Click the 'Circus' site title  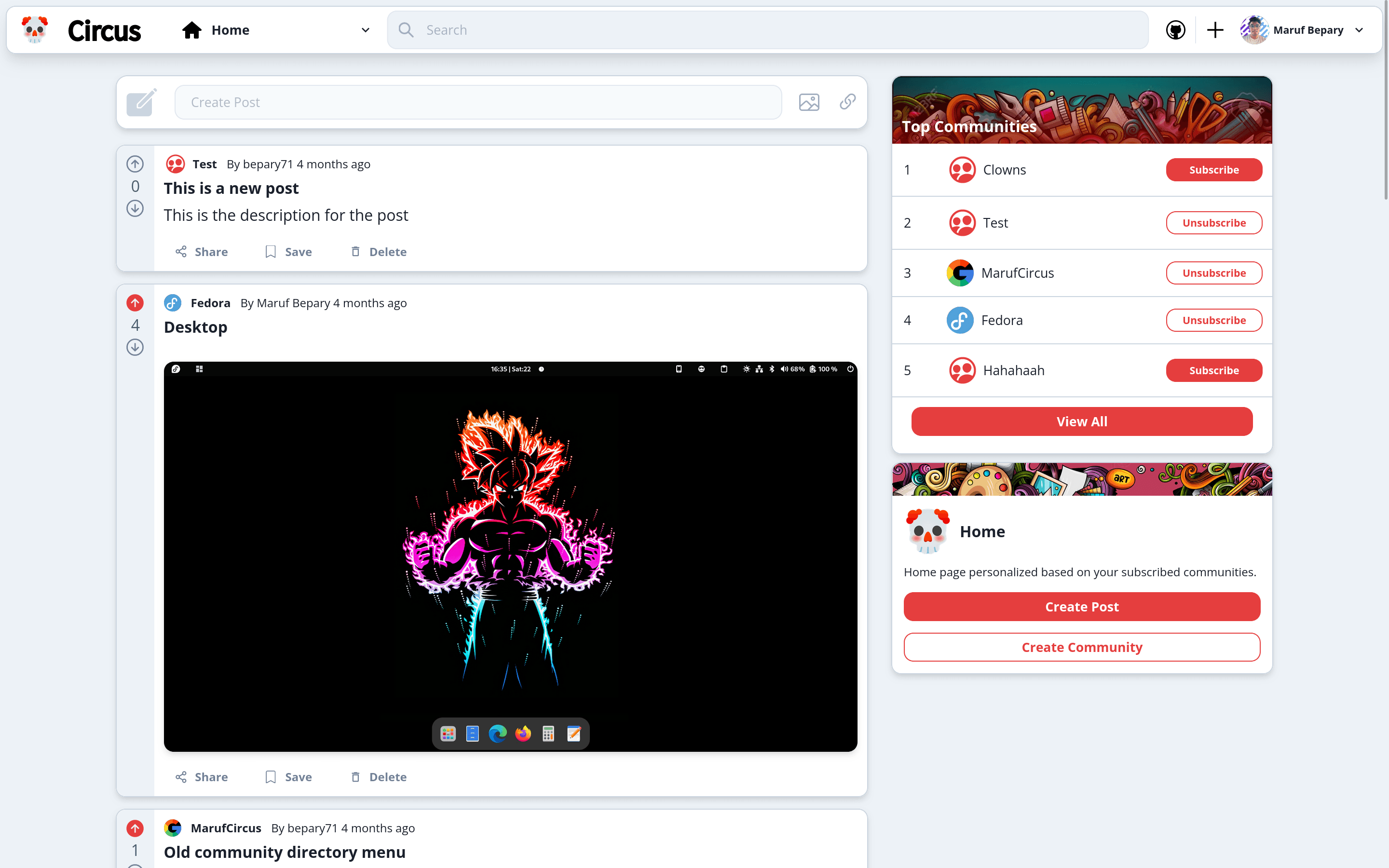click(x=104, y=30)
